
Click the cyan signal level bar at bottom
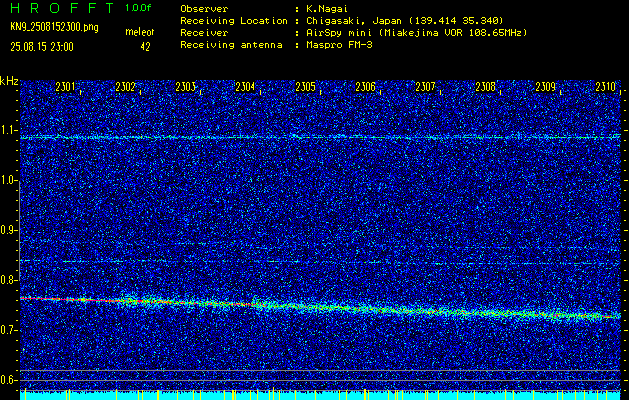(321, 396)
